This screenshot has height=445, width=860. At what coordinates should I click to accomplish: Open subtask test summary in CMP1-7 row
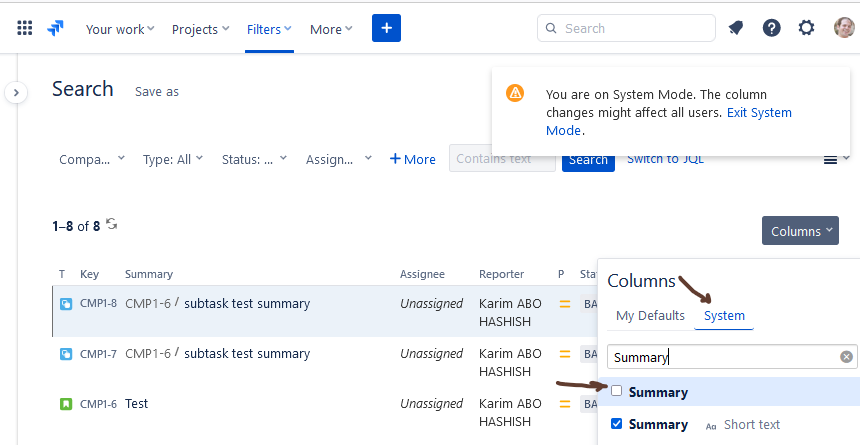pos(247,354)
